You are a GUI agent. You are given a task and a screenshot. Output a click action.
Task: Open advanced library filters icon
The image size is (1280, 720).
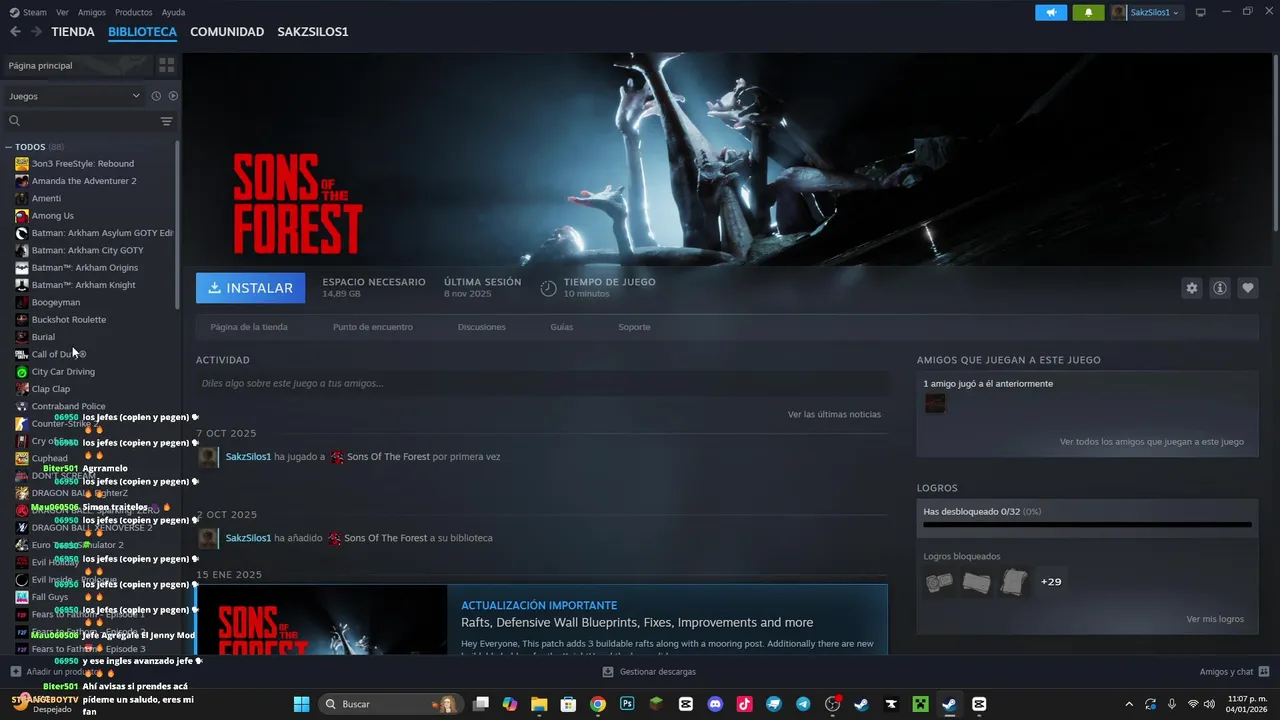[167, 121]
